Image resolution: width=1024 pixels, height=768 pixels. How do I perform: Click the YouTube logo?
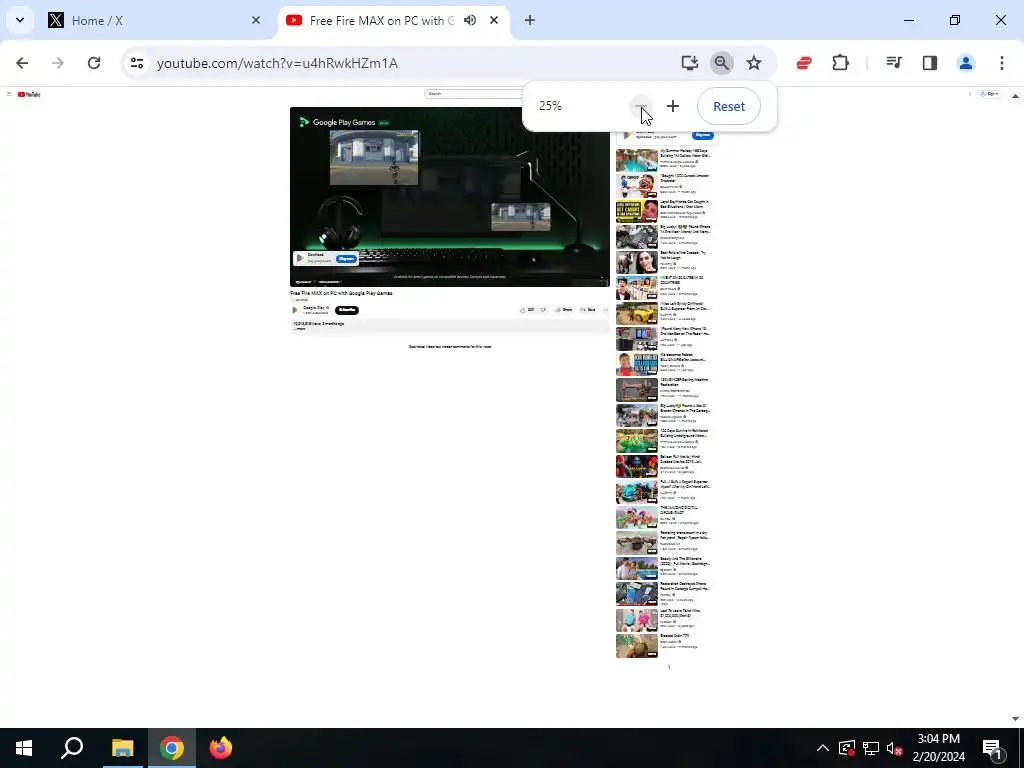[29, 94]
